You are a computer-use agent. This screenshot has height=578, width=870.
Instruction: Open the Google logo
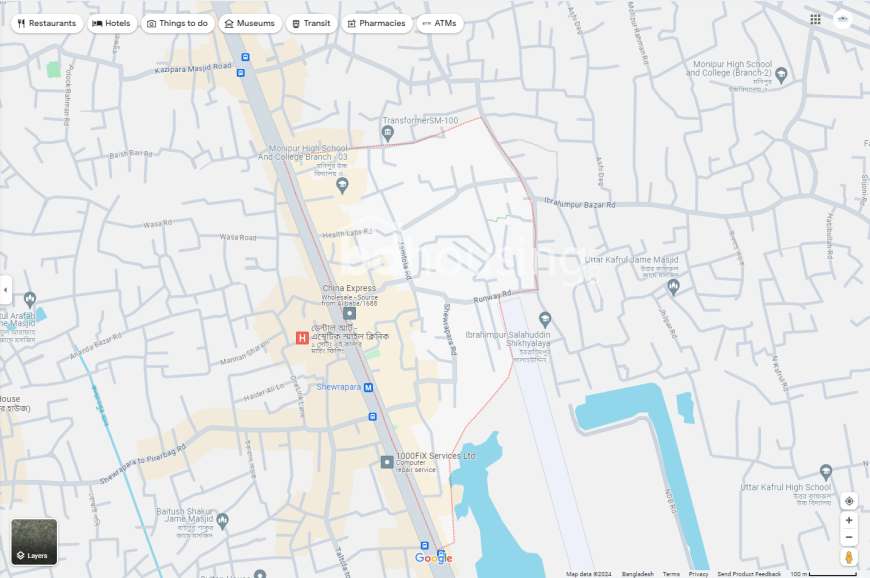(x=433, y=559)
